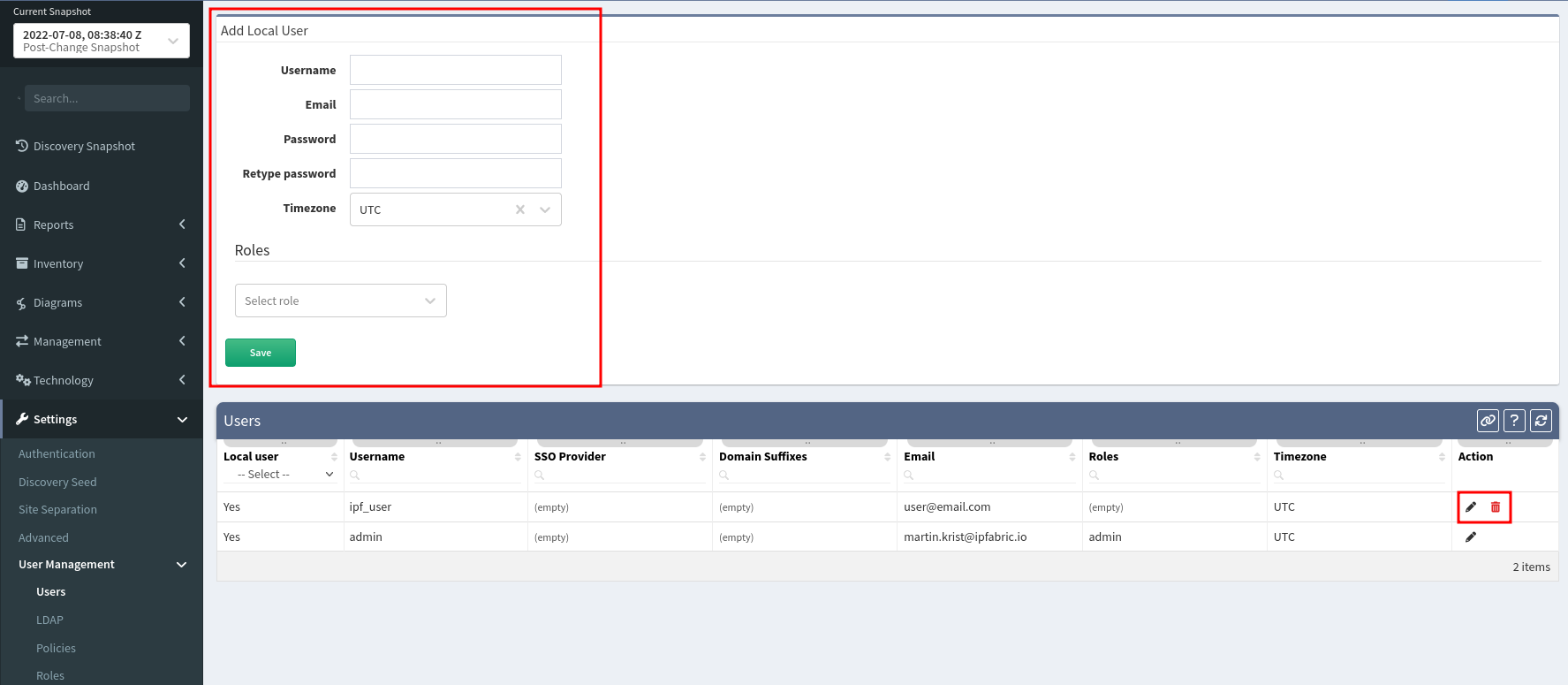Screen dimensions: 1568x685
Task: Filter the Username column
Action: 436,476
